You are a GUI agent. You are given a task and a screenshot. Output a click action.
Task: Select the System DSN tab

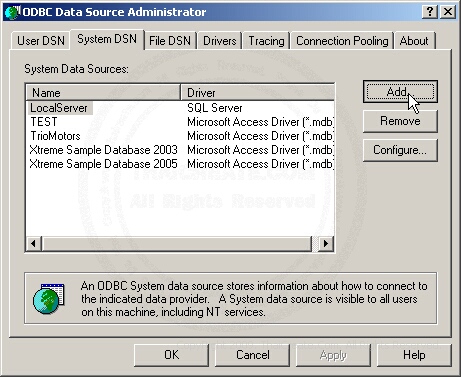coord(107,39)
